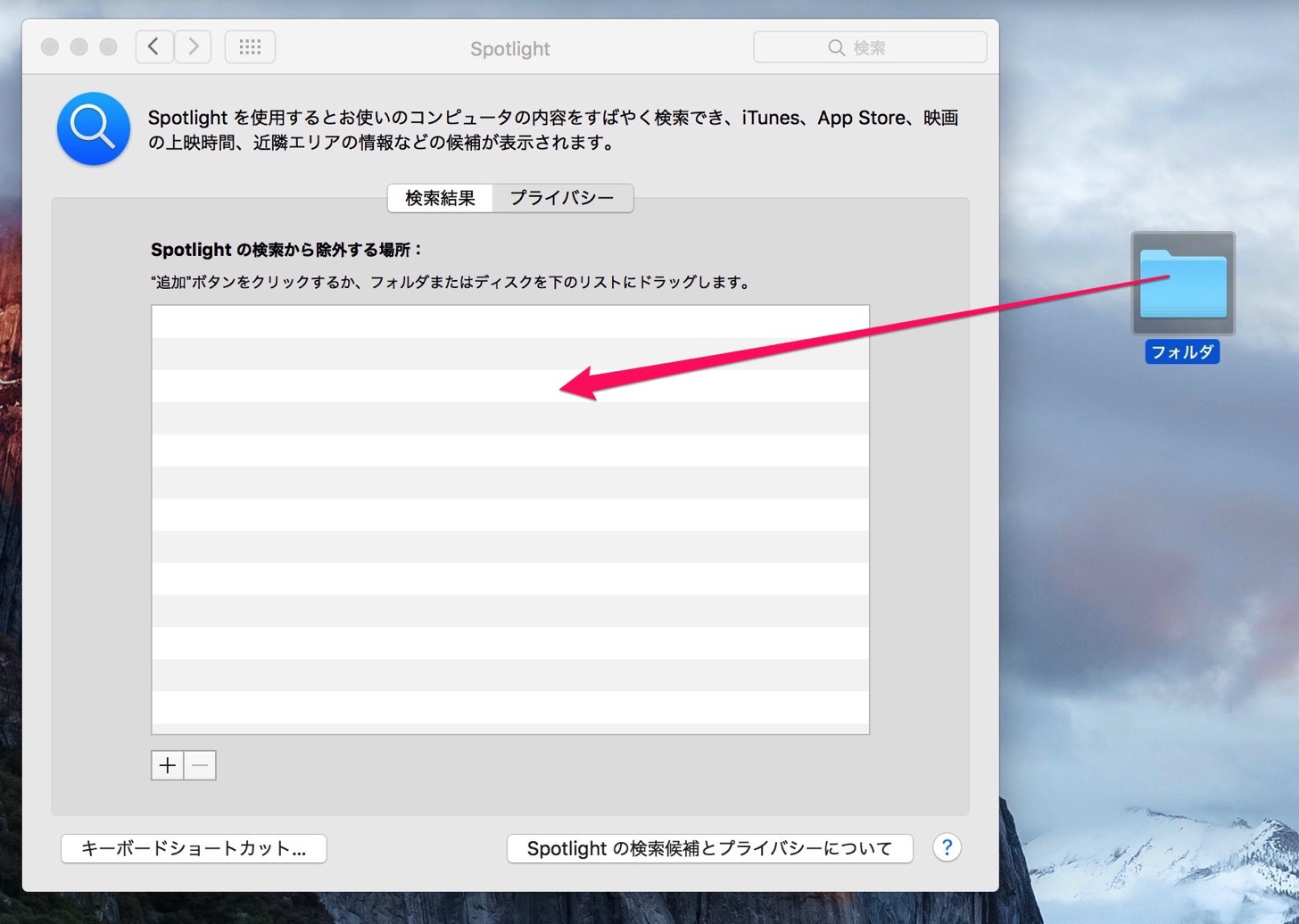Open キーボードショートカット… settings

point(194,848)
